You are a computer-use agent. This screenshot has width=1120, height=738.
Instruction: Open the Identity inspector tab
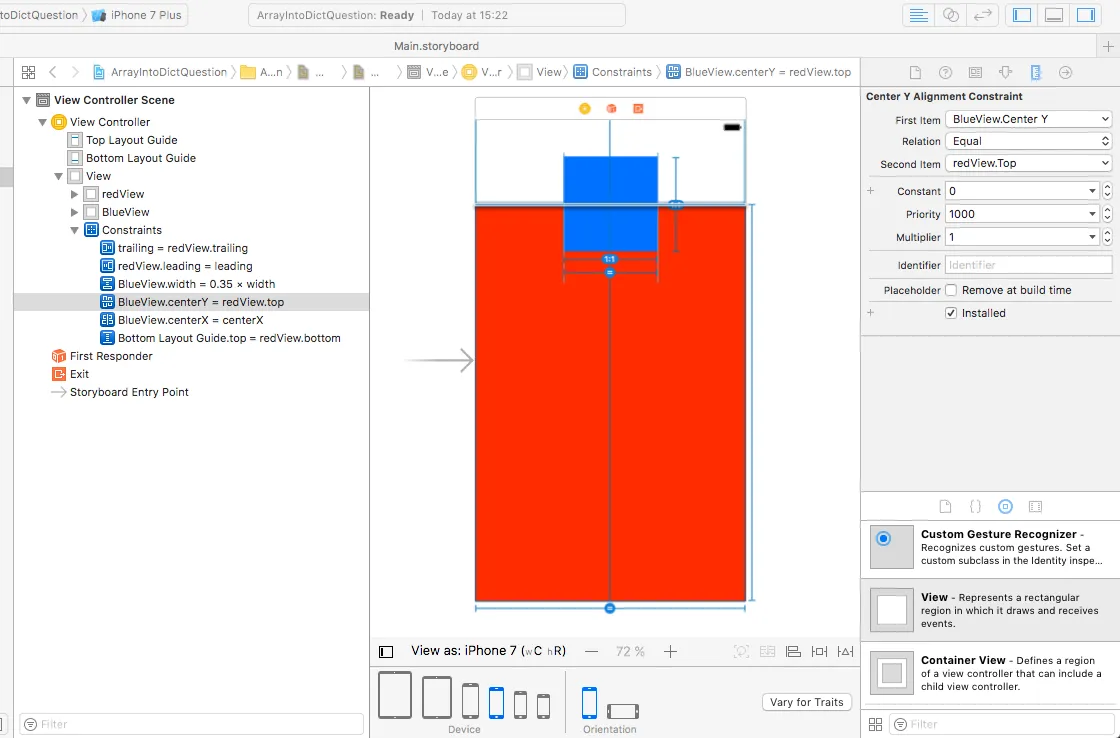(x=975, y=72)
